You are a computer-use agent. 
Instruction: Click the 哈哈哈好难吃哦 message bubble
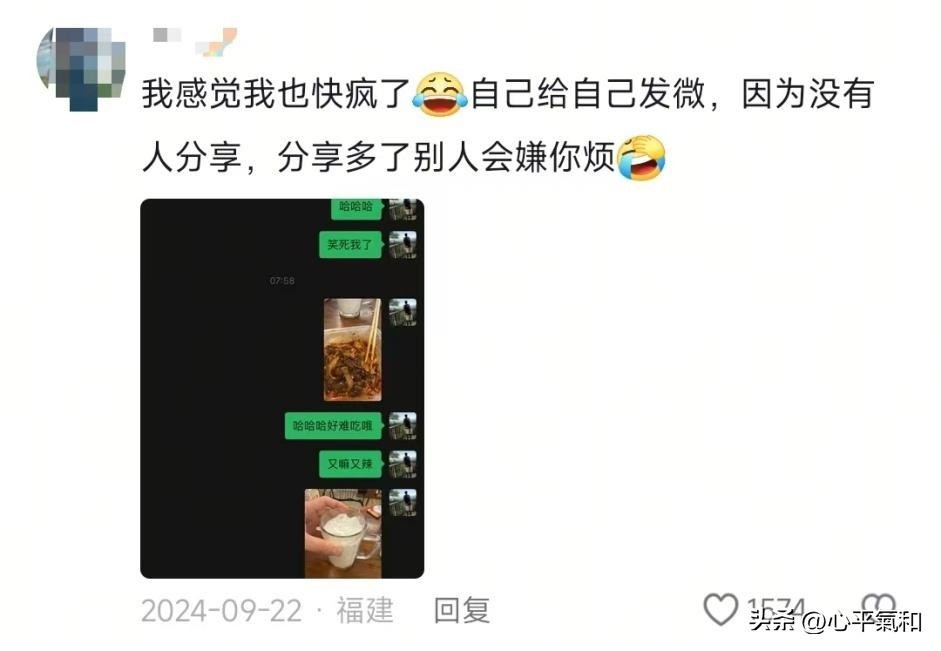[333, 425]
